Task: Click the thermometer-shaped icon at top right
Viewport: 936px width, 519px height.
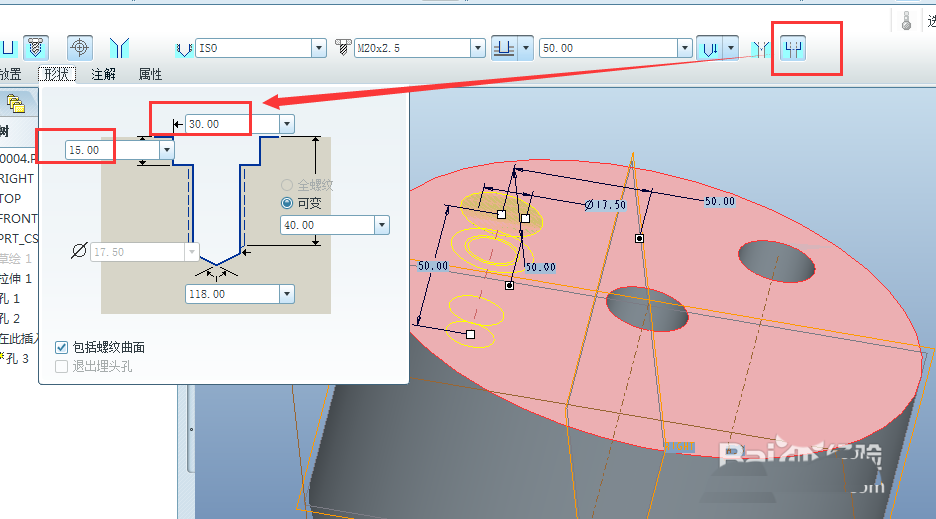Action: click(x=906, y=21)
